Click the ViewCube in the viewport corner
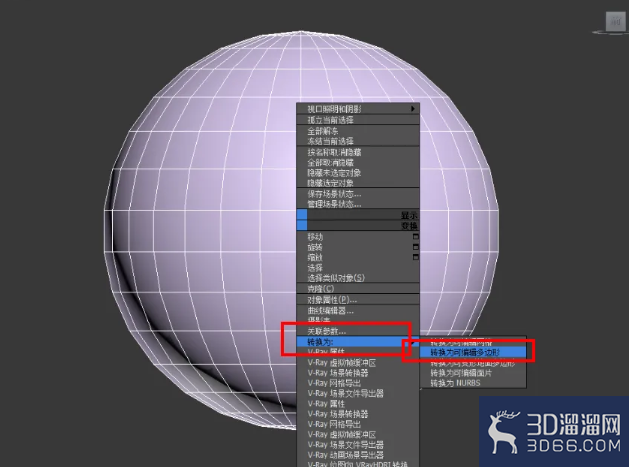The height and width of the screenshot is (467, 629). (615, 22)
